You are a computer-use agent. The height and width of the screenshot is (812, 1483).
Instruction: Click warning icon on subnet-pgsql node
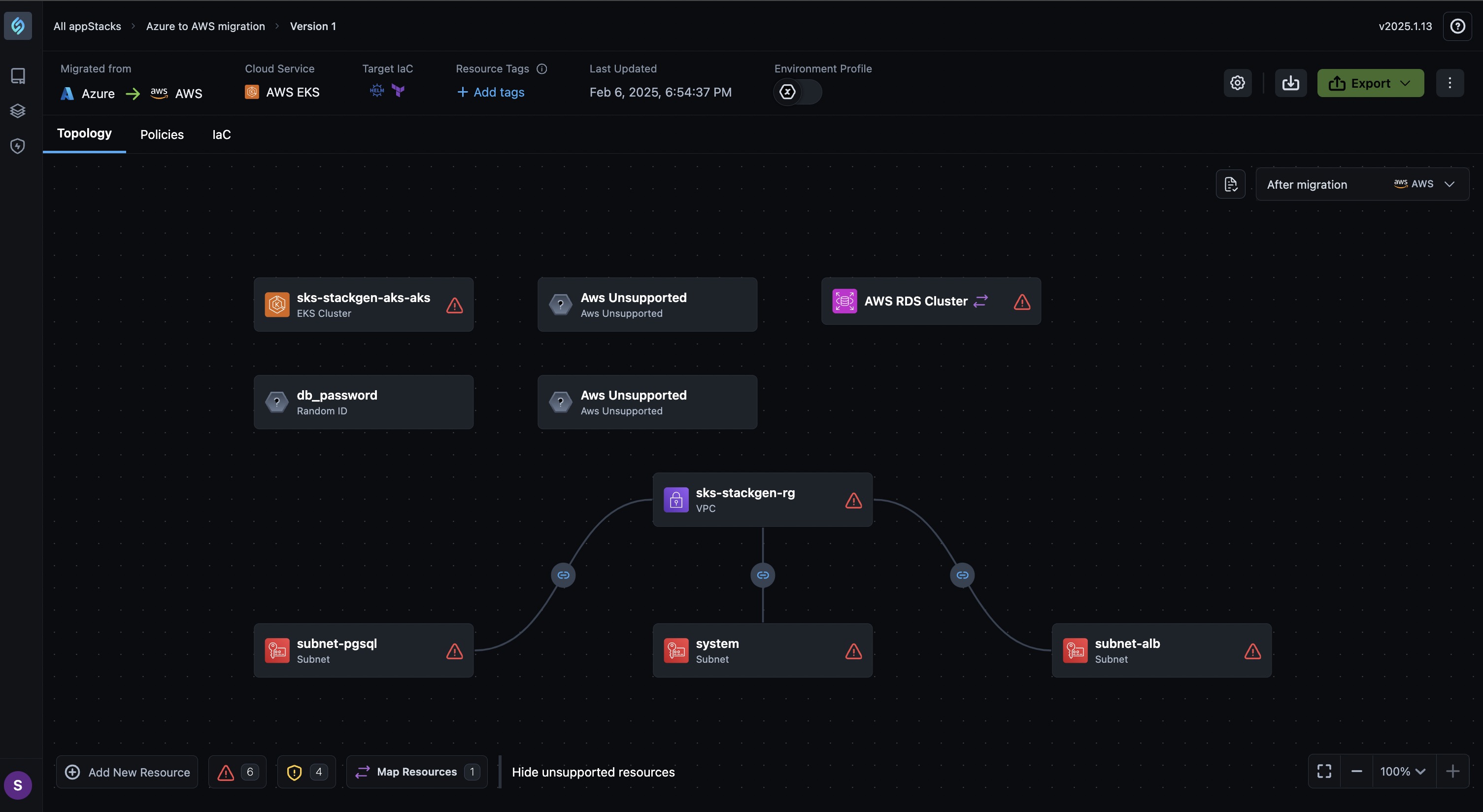454,651
